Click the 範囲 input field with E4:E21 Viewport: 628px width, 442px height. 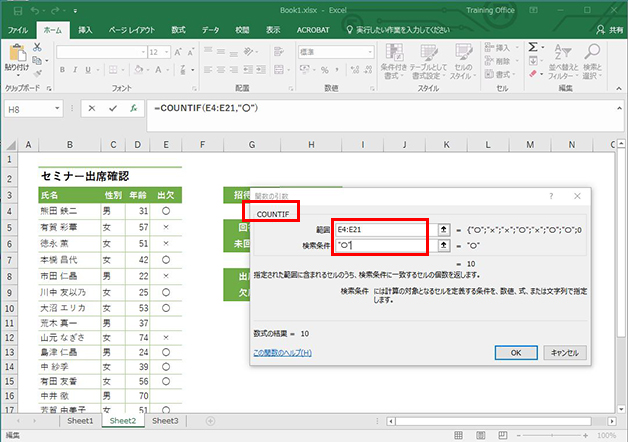[380, 229]
